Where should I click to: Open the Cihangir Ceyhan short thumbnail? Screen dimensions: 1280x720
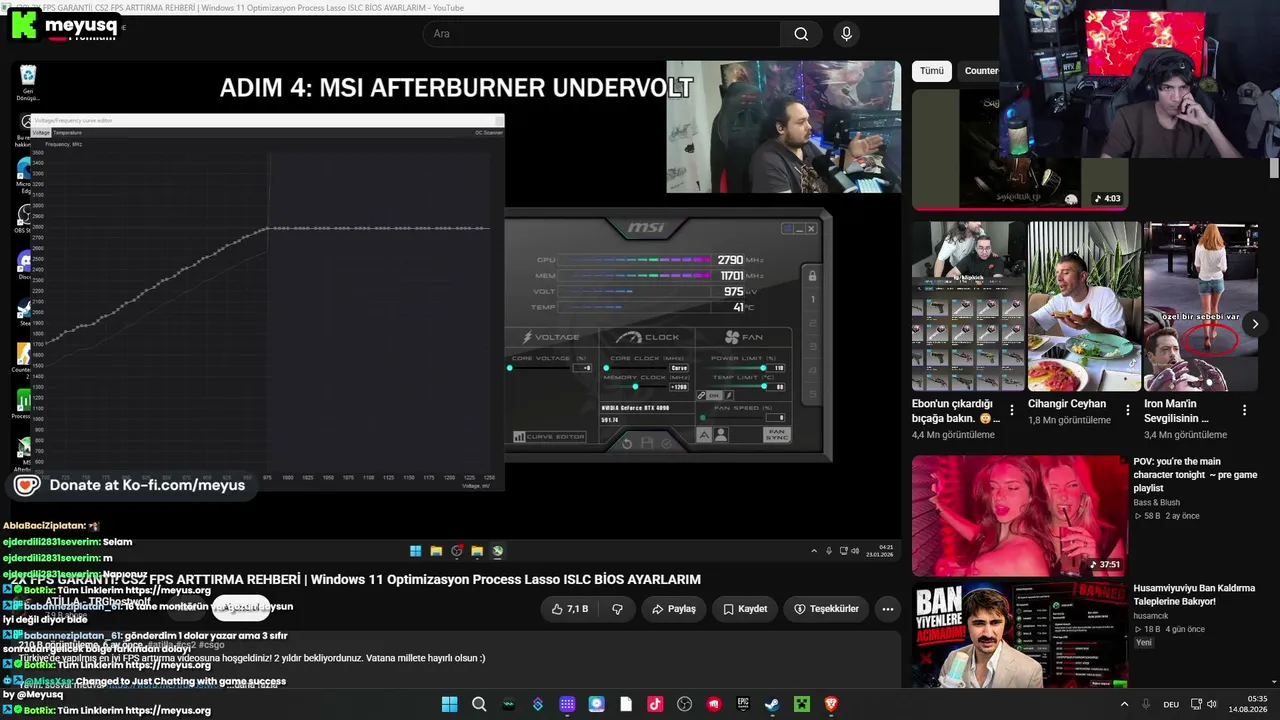tap(1085, 306)
